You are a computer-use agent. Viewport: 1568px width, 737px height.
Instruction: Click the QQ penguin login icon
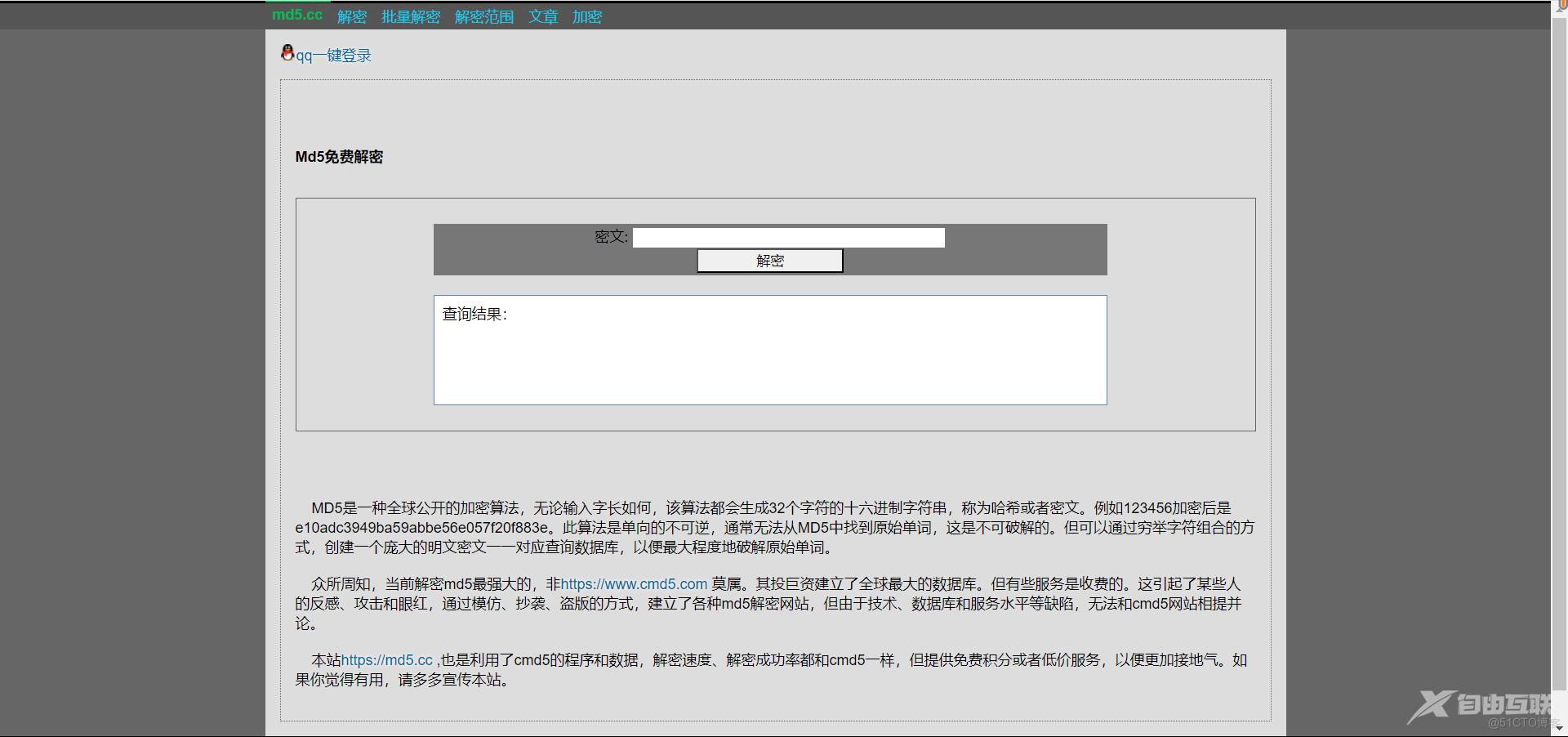point(287,53)
